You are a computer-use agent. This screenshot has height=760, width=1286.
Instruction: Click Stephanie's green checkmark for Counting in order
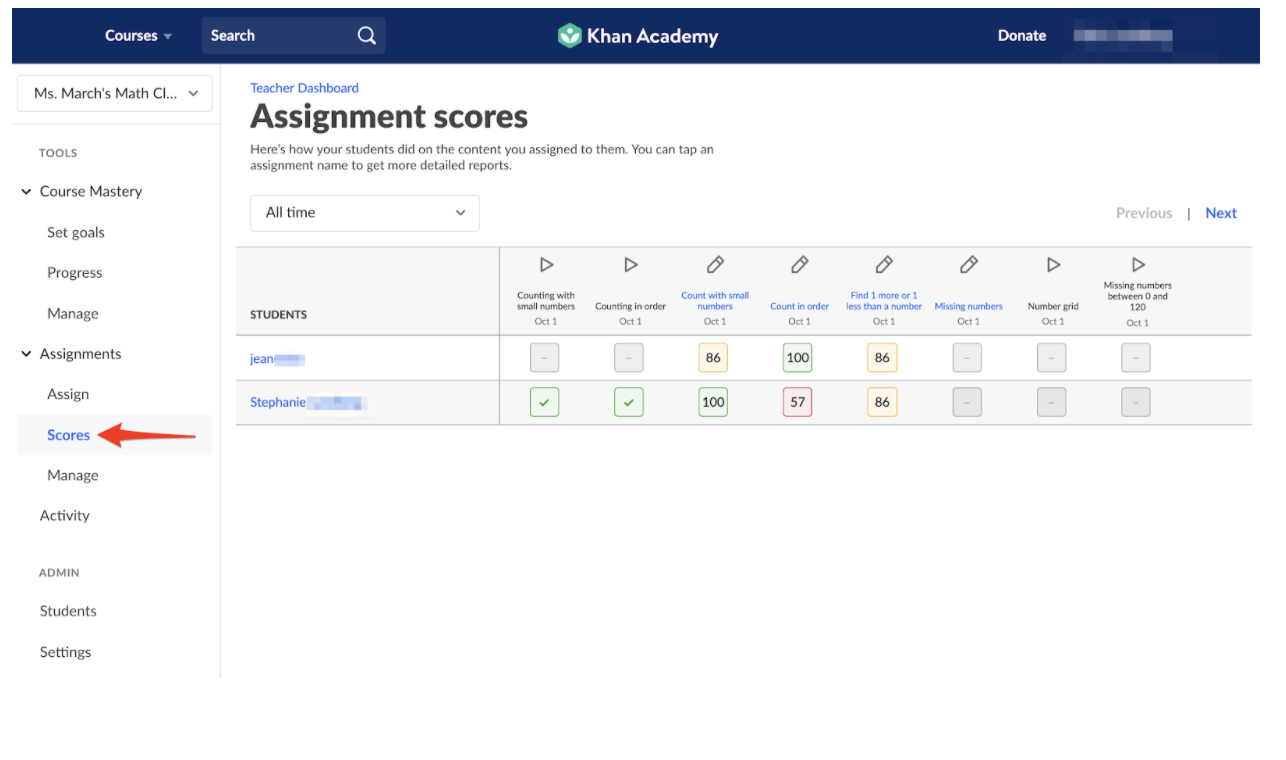(x=629, y=402)
